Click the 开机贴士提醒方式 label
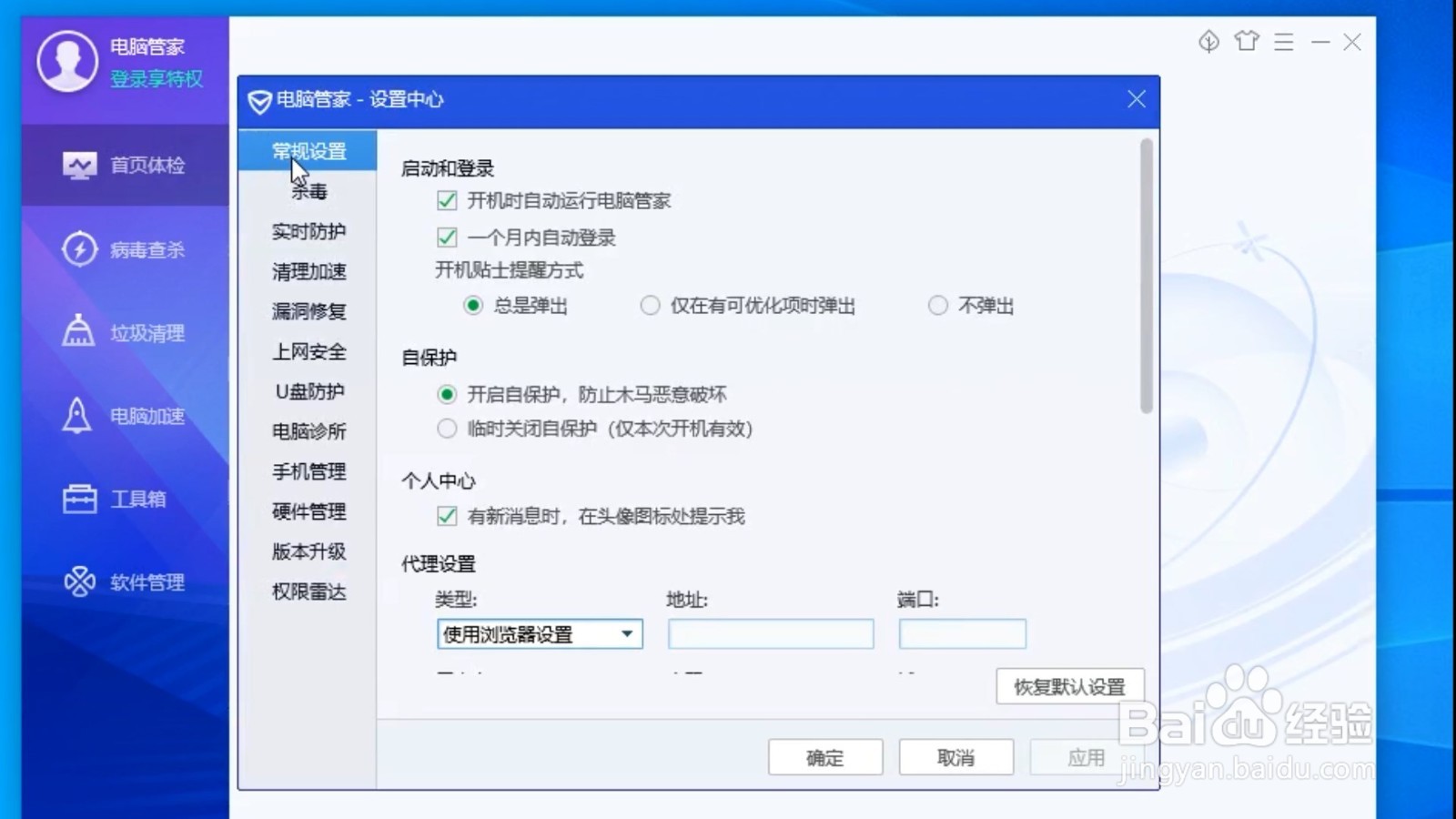1456x819 pixels. 510,270
